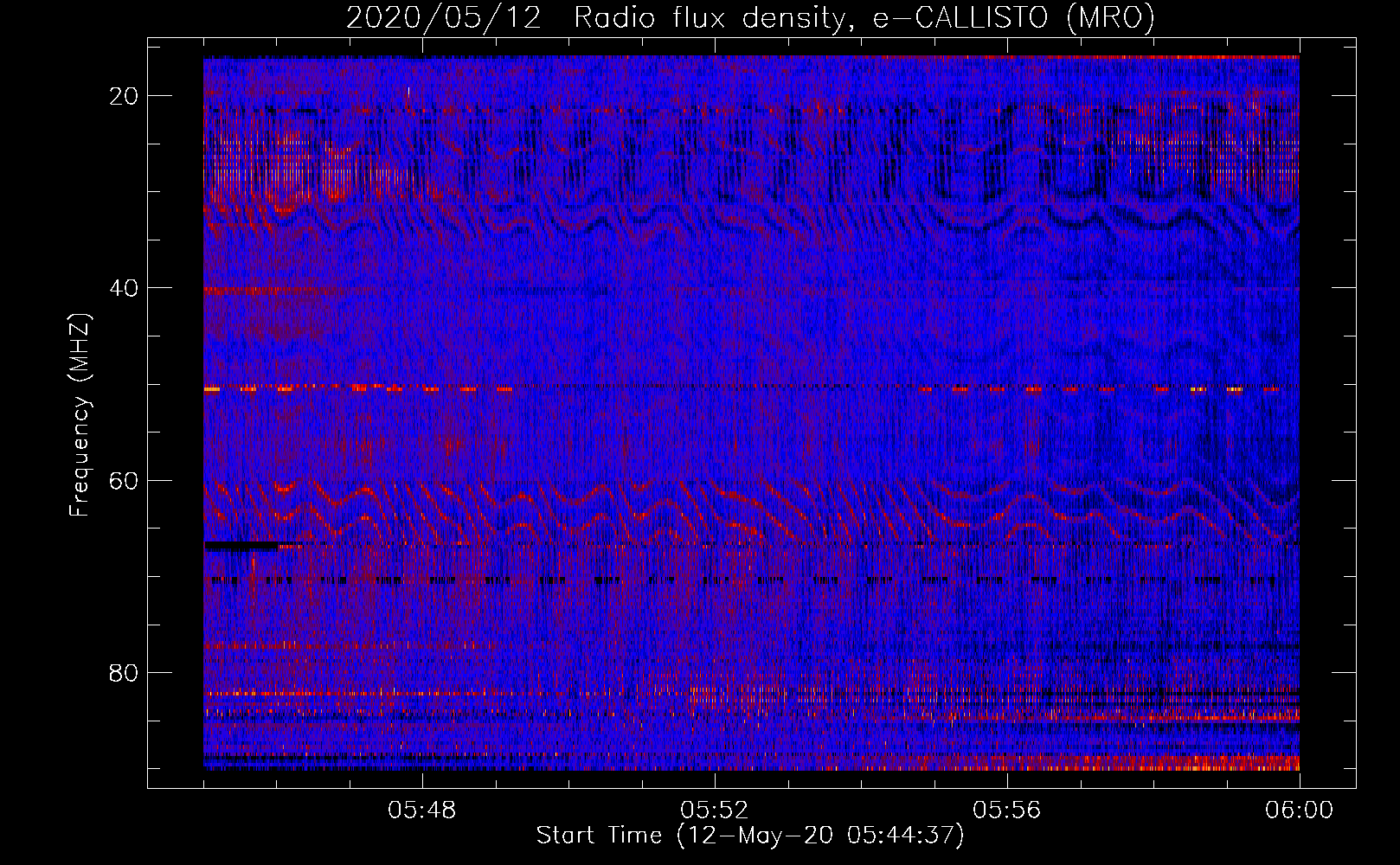Click the frequency tick label '80'

pos(125,672)
